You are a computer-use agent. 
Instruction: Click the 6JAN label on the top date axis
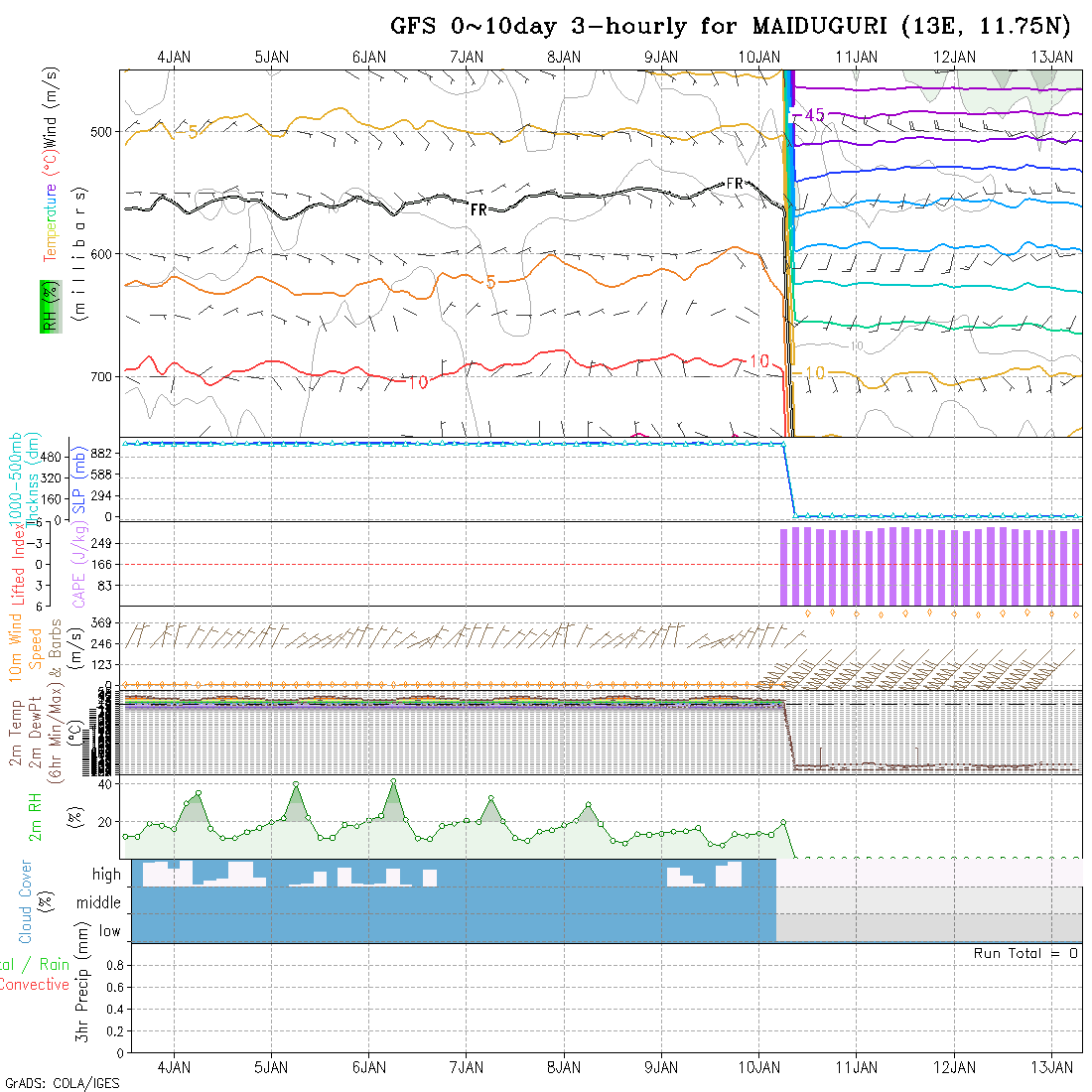tap(369, 58)
